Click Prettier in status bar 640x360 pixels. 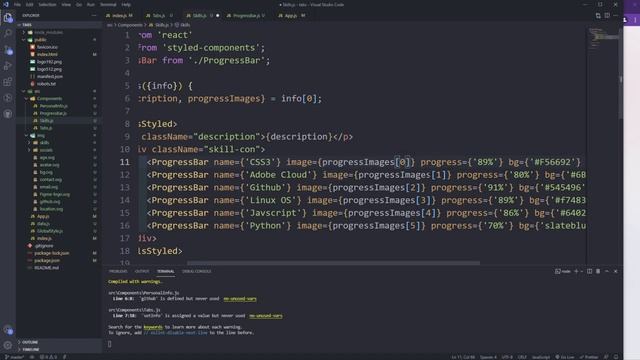pyautogui.click(x=589, y=357)
